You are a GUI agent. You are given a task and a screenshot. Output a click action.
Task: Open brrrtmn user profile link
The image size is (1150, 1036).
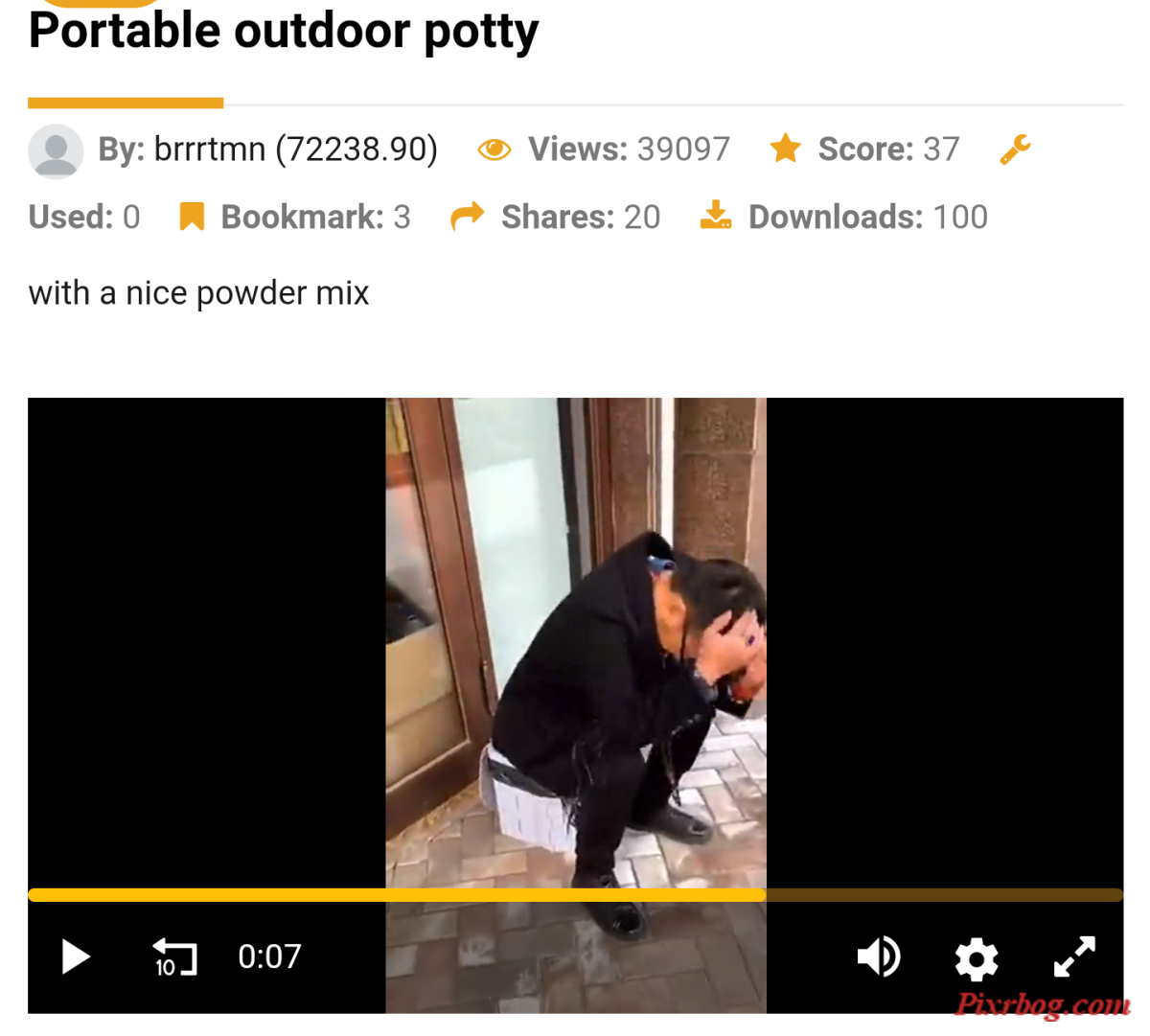pyautogui.click(x=210, y=150)
